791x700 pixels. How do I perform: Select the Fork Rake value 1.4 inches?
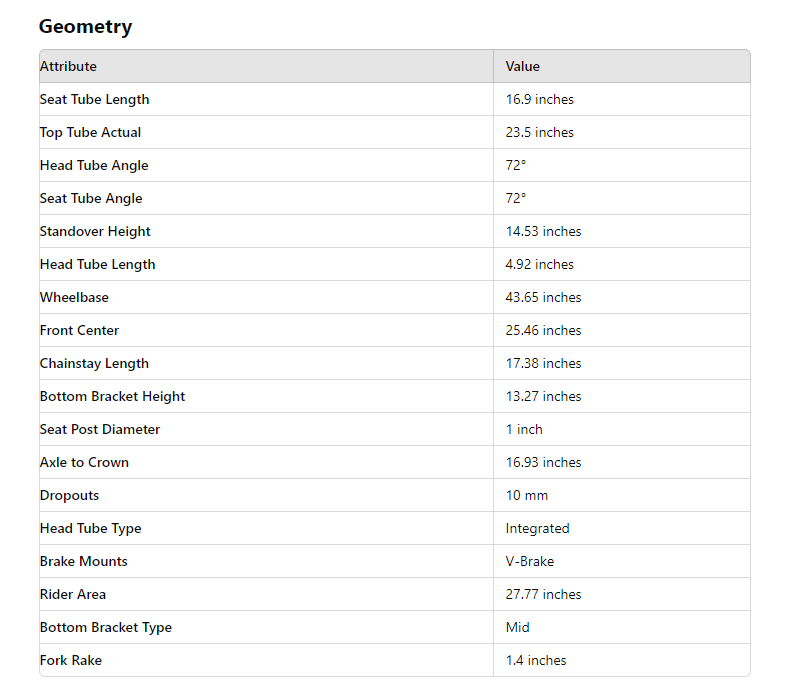pos(536,661)
